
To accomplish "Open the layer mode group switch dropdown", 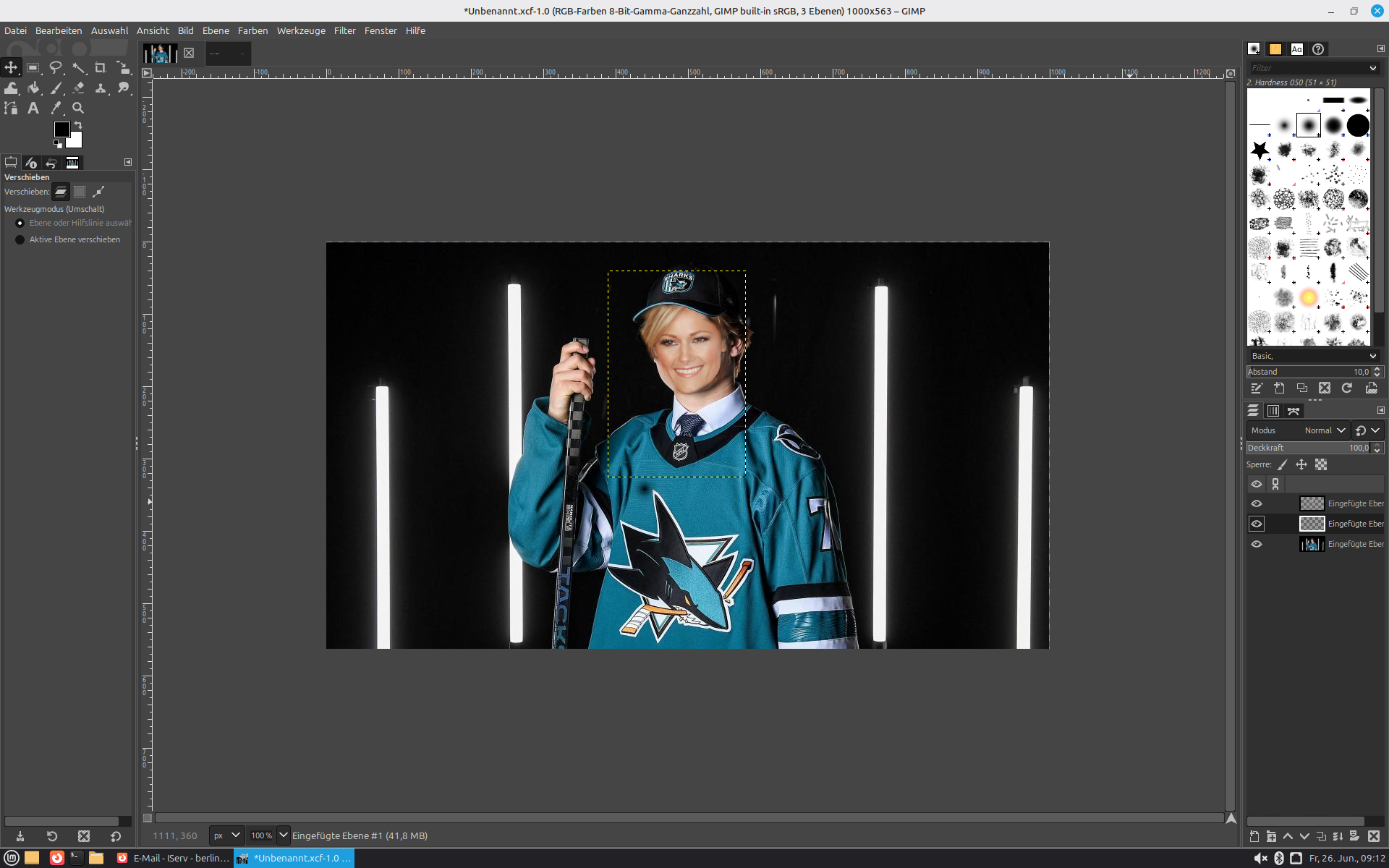I will pos(1367,430).
